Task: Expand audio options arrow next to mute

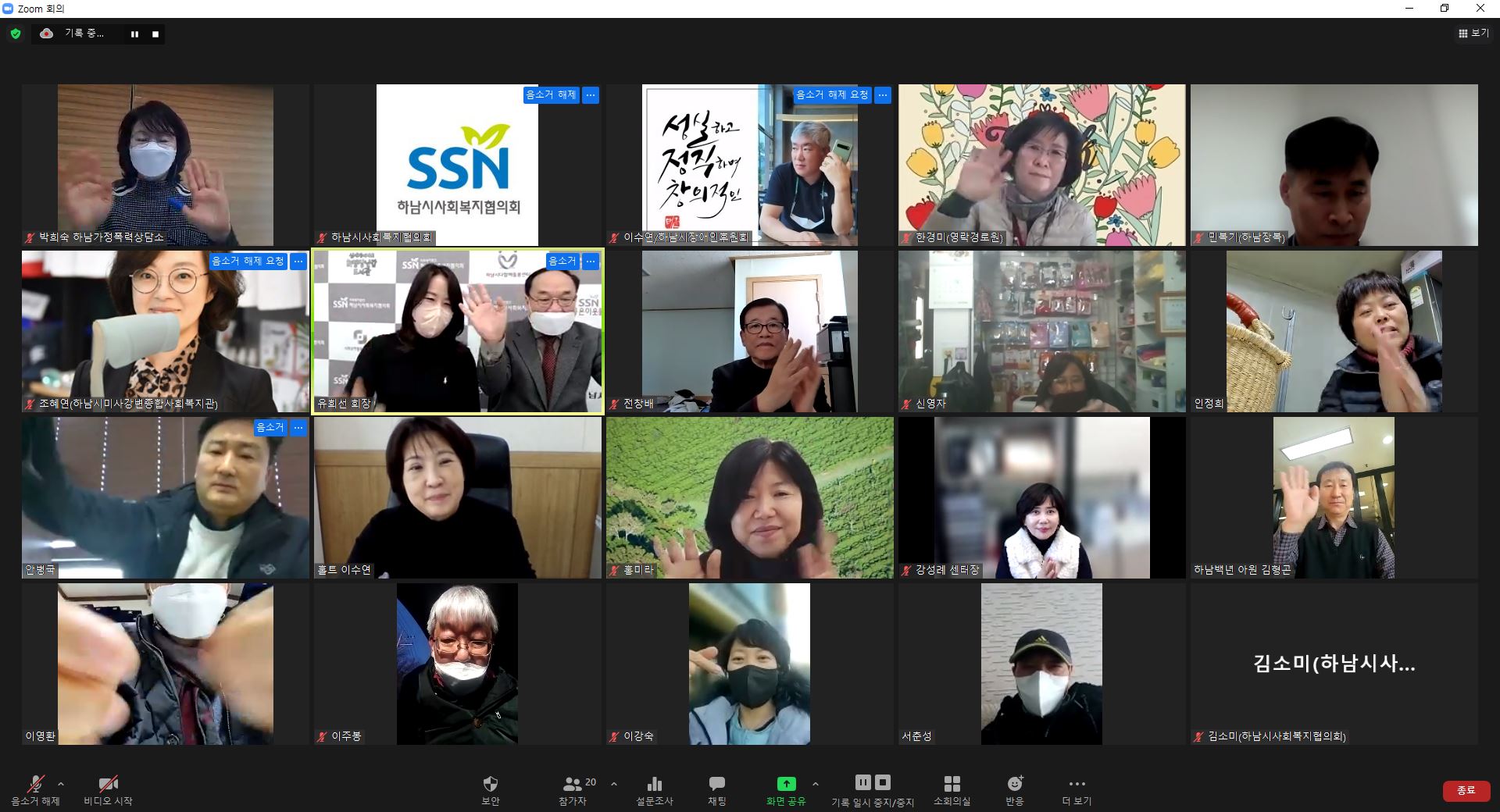Action: [61, 784]
